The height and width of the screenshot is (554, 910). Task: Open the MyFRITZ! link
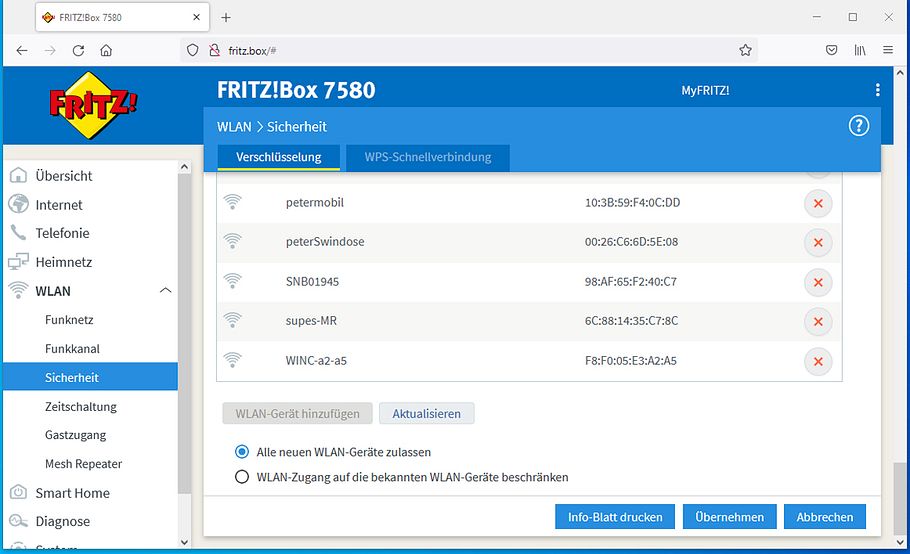click(x=705, y=91)
